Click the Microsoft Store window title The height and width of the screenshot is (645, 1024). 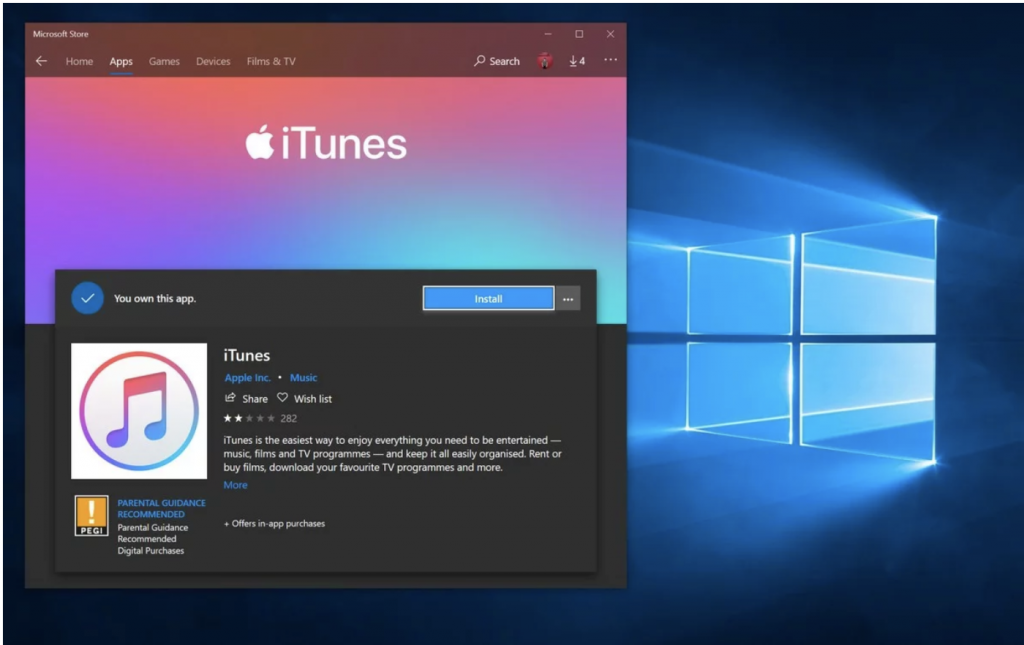[x=61, y=34]
